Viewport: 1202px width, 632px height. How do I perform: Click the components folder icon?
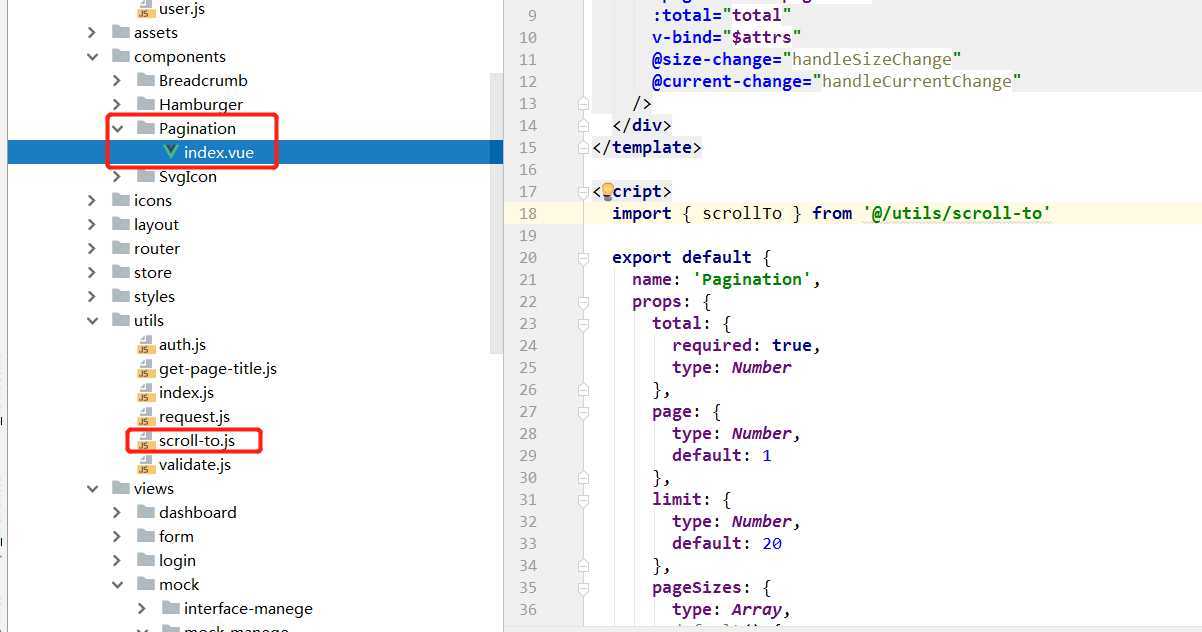(x=120, y=57)
